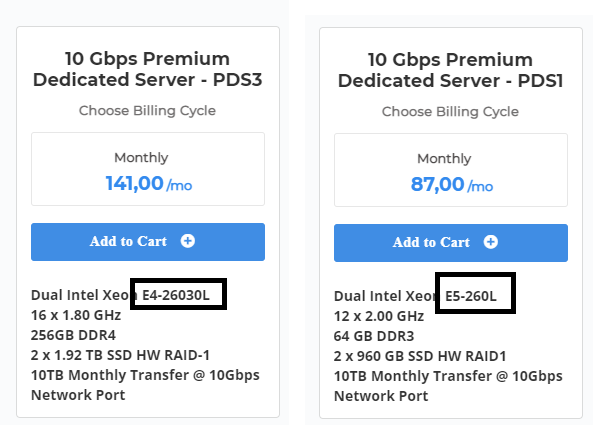Viewport: 593px width, 425px height.
Task: Click the 141,00 /mo price
Action: [149, 184]
